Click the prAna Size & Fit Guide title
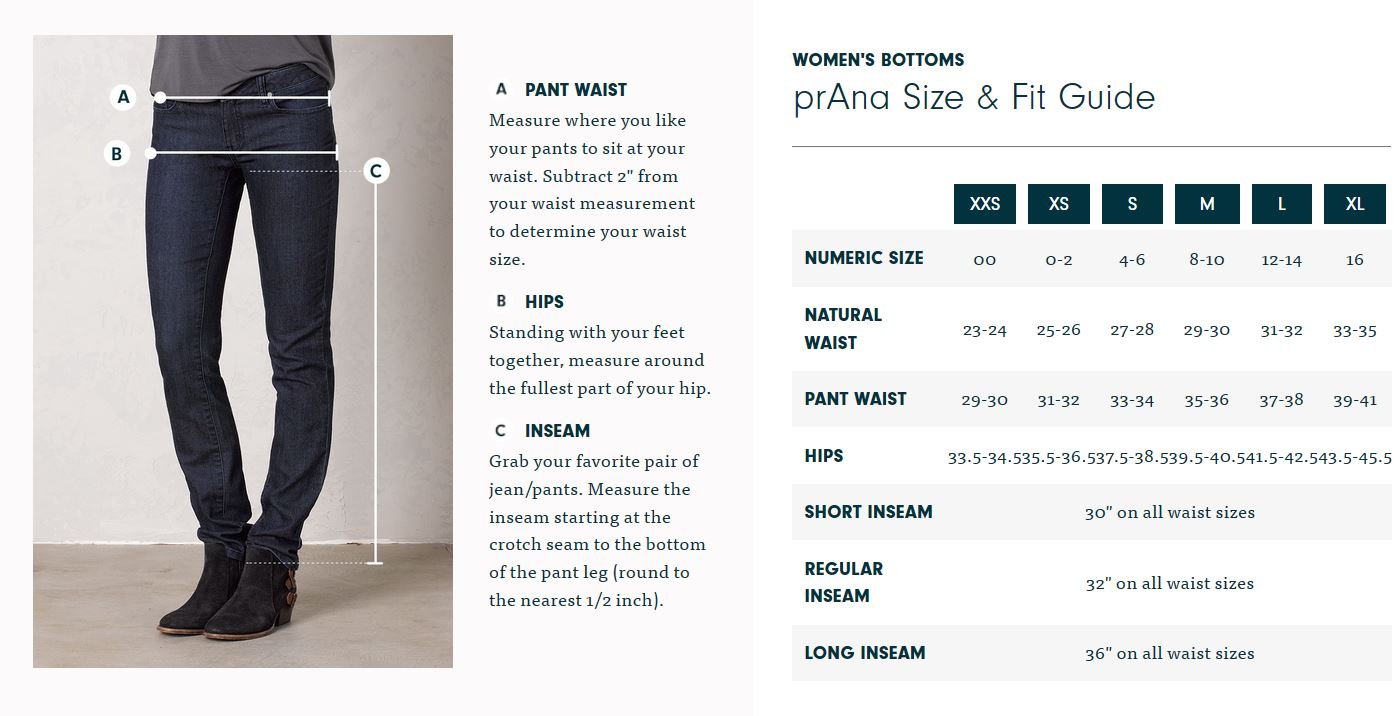The height and width of the screenshot is (716, 1399). click(974, 98)
